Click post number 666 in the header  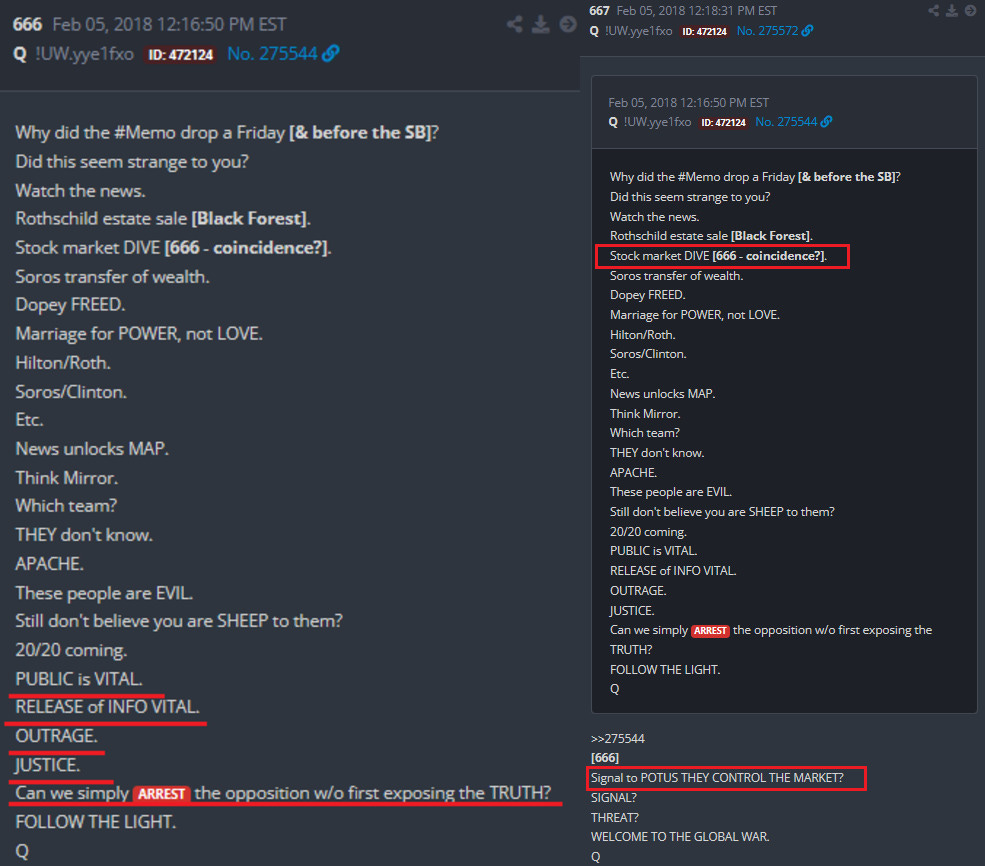click(28, 24)
